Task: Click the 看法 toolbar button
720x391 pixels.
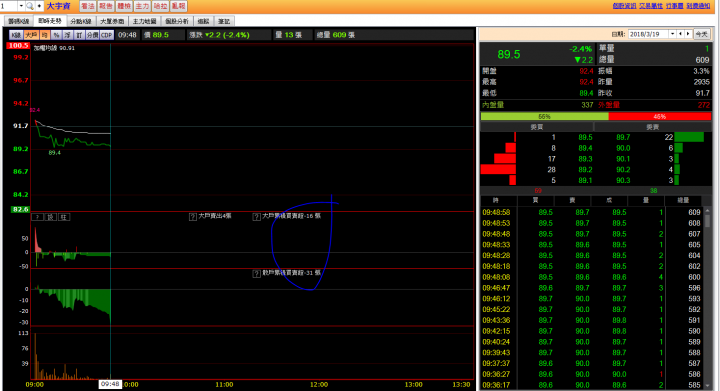Action: (x=87, y=6)
